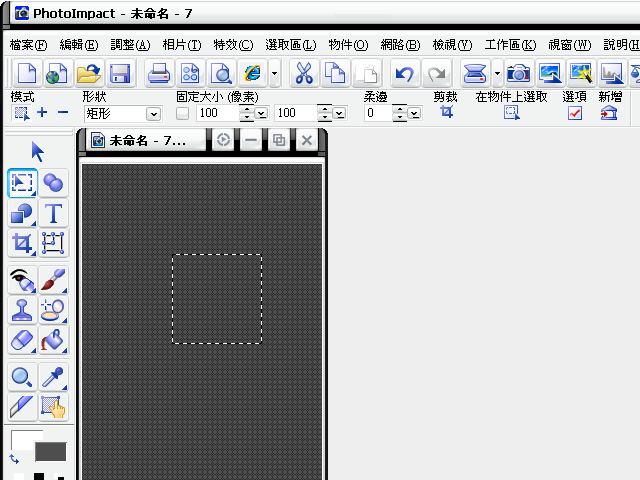Select the Text tool
Screen dimensions: 640x480
[53, 213]
